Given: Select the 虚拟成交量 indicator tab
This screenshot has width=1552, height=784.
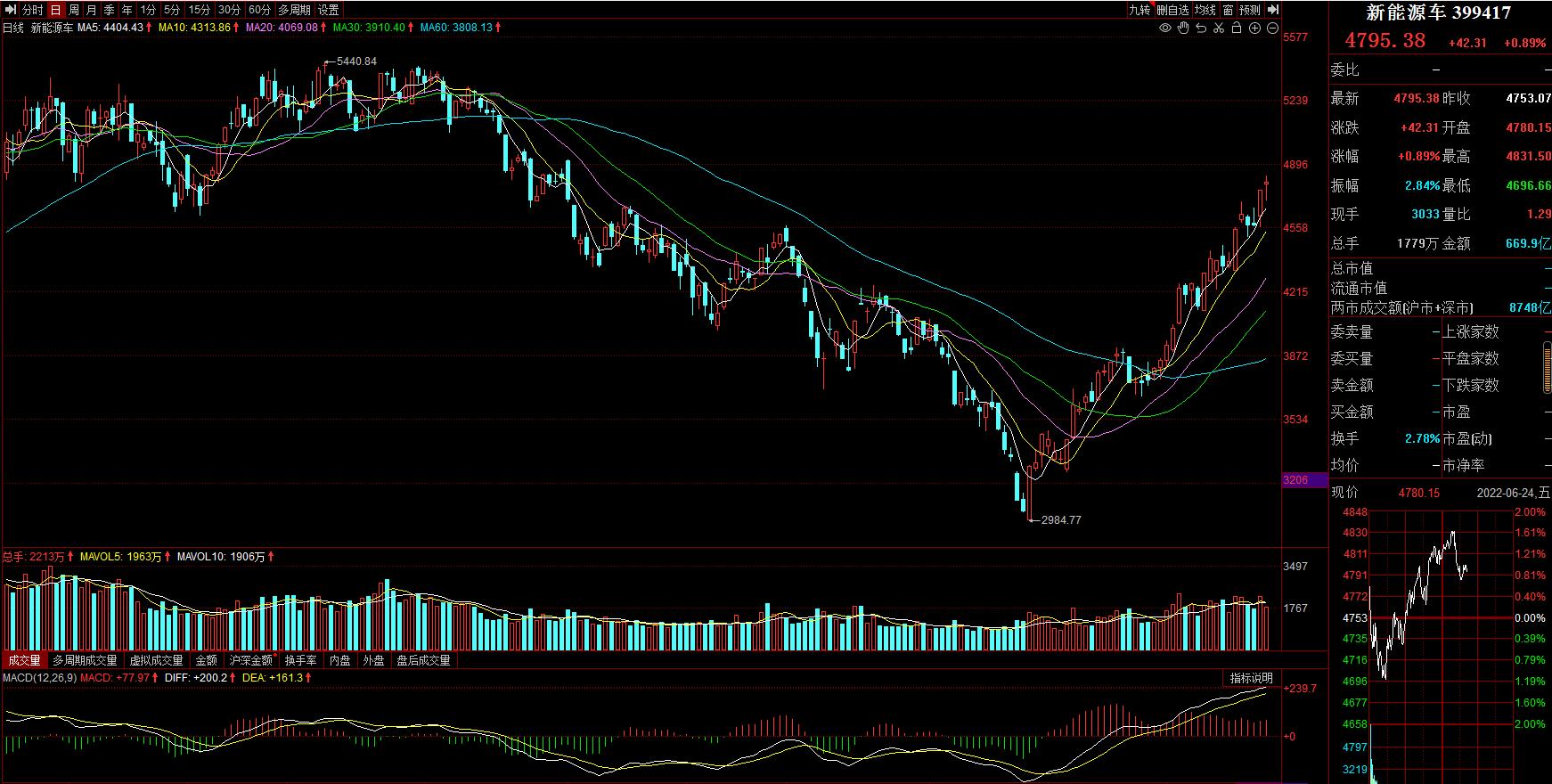Looking at the screenshot, I should (156, 660).
